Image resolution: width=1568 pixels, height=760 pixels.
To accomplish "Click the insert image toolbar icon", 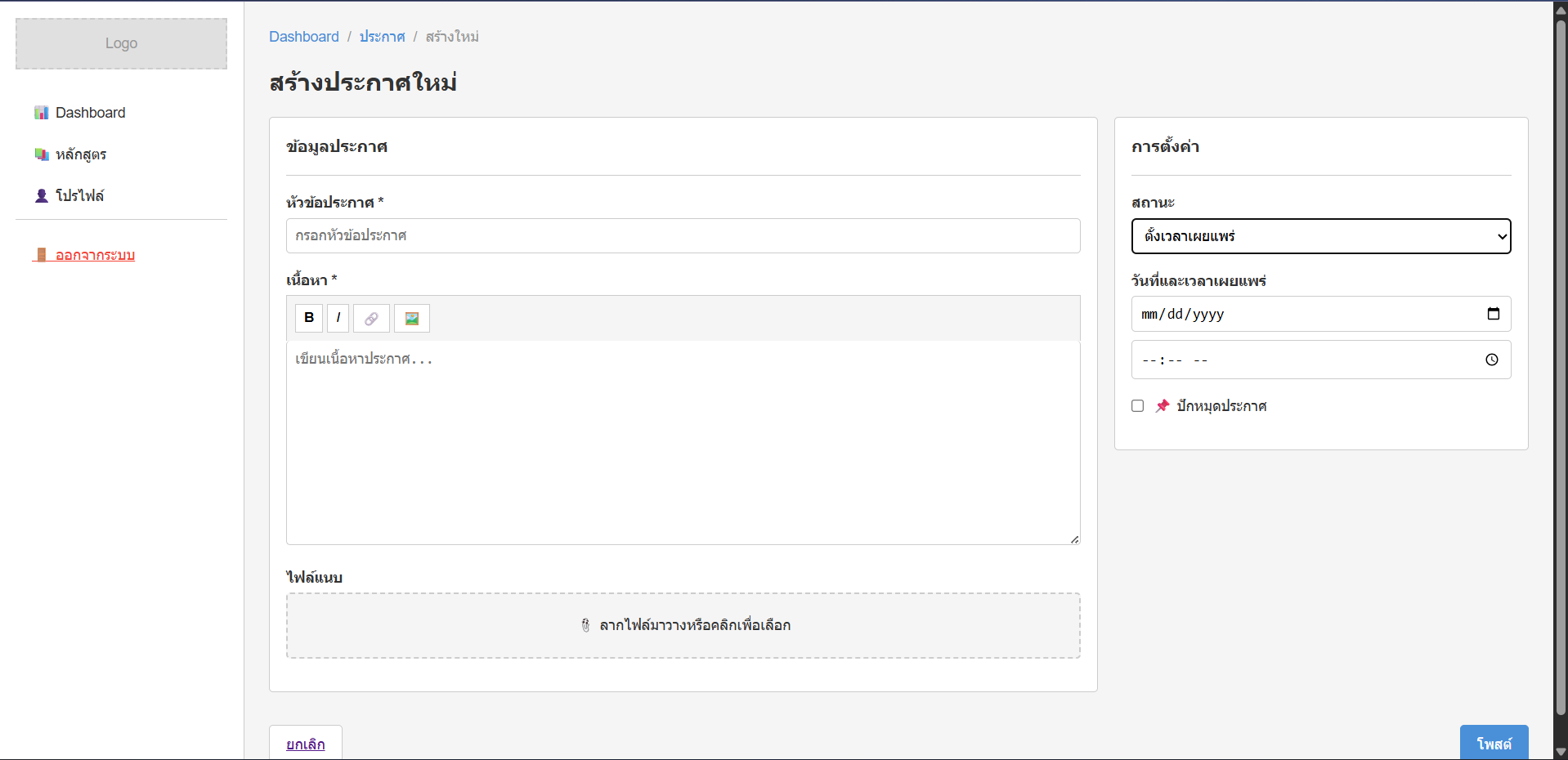I will 412,318.
